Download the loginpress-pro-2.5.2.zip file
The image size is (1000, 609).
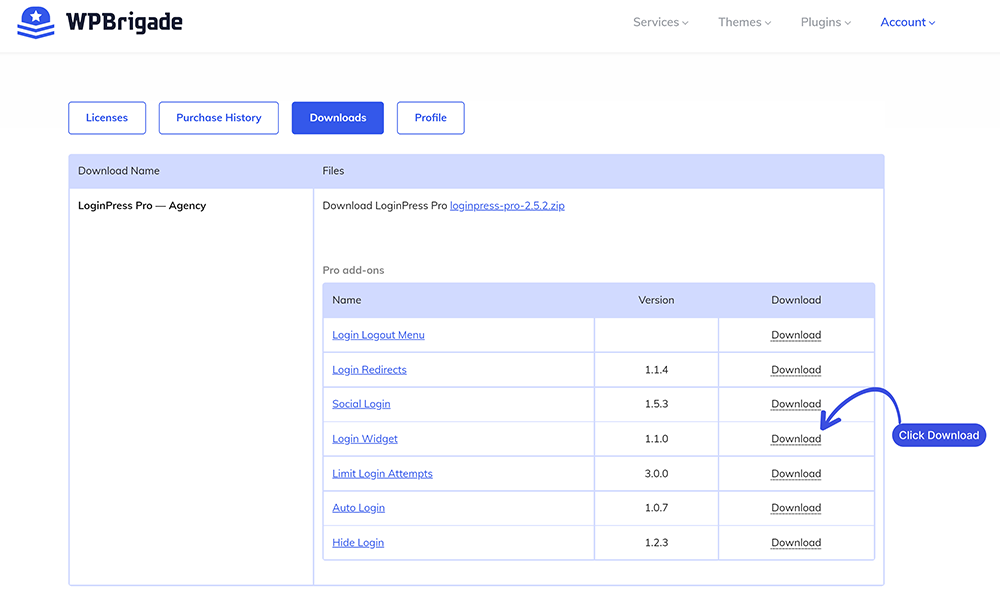click(x=507, y=206)
